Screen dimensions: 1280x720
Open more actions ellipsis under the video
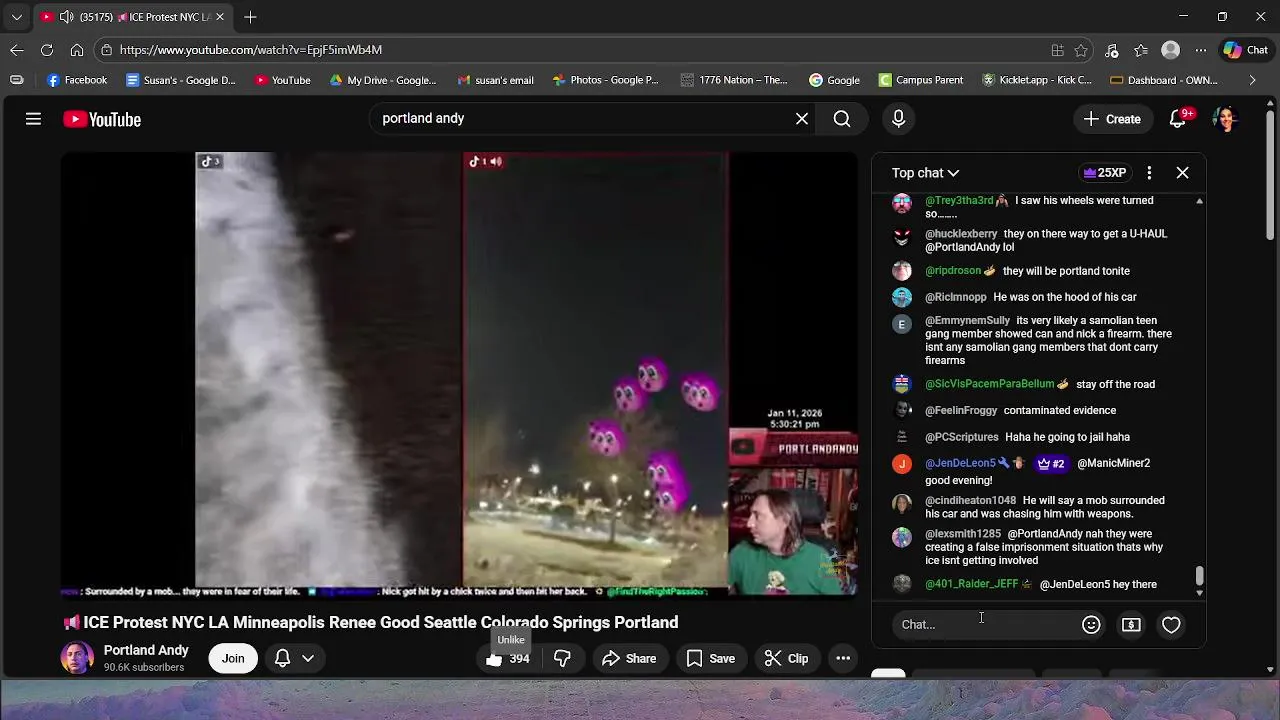click(843, 658)
